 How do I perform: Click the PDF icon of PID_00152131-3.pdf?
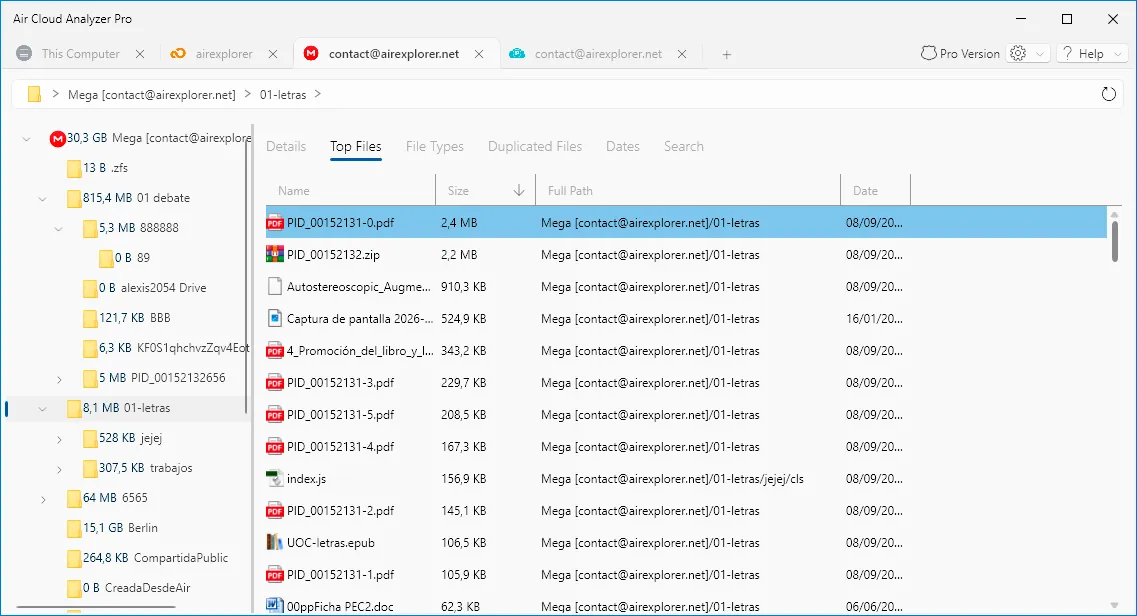coord(274,383)
